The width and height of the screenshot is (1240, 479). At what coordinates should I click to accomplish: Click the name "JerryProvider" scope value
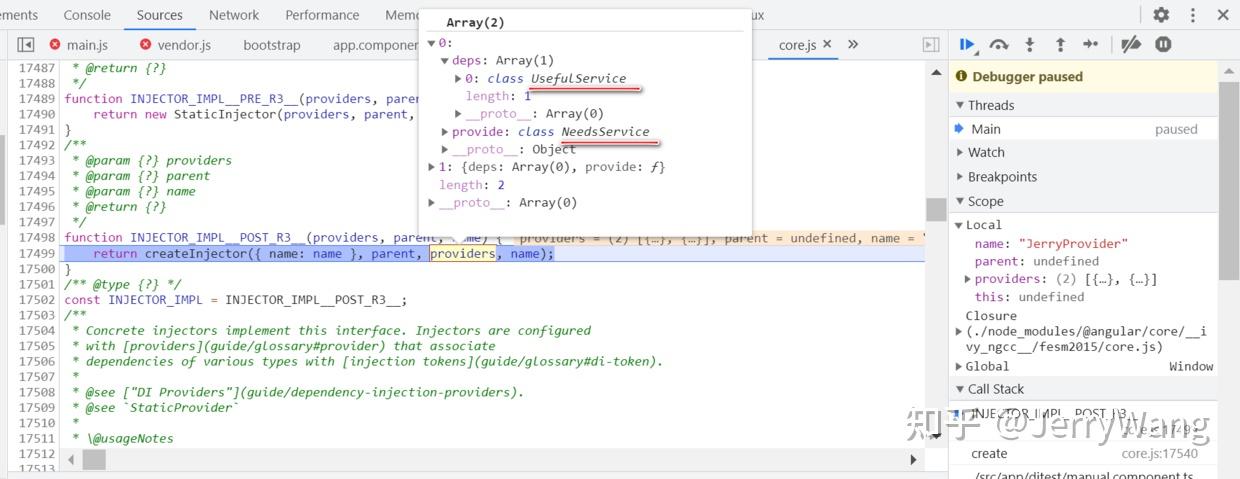(x=1073, y=243)
